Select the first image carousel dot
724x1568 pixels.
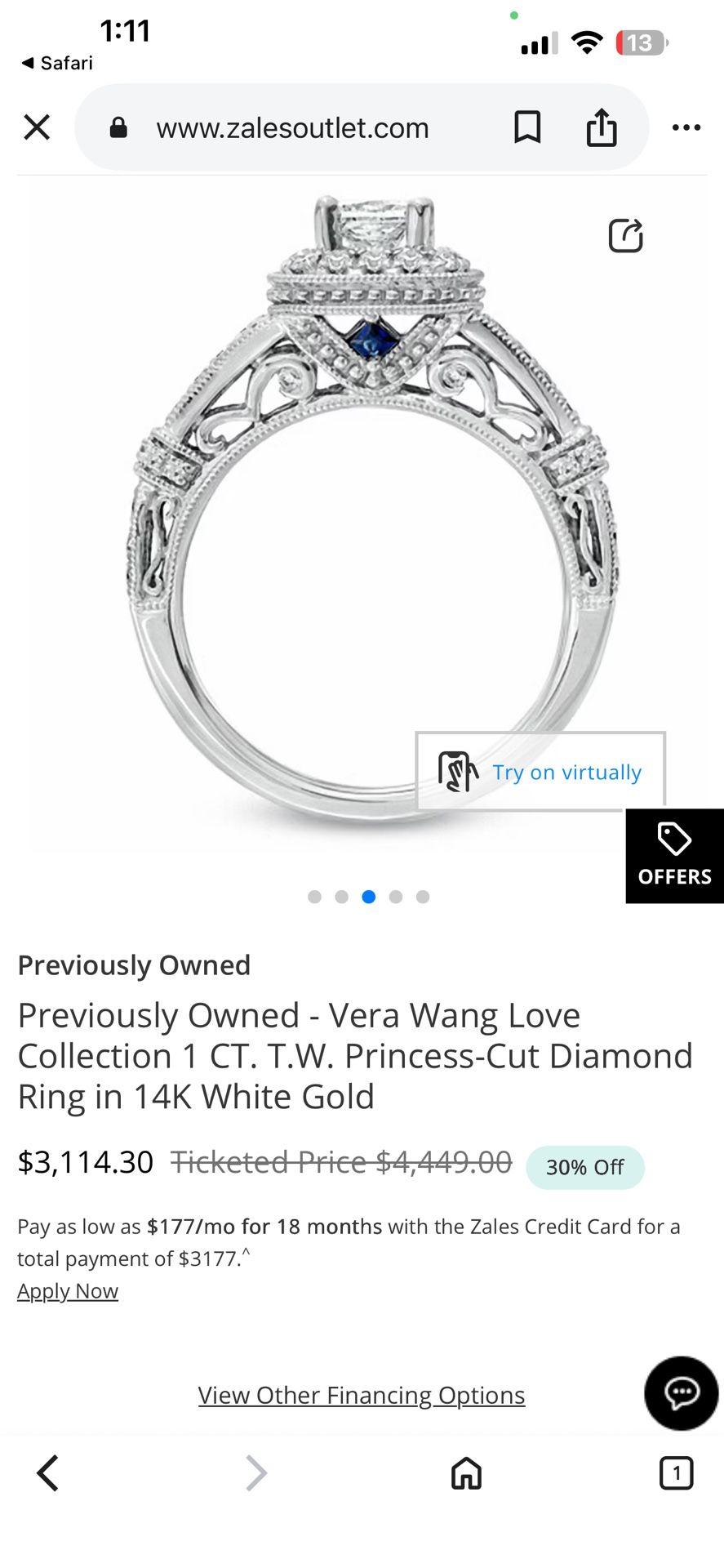(x=314, y=897)
